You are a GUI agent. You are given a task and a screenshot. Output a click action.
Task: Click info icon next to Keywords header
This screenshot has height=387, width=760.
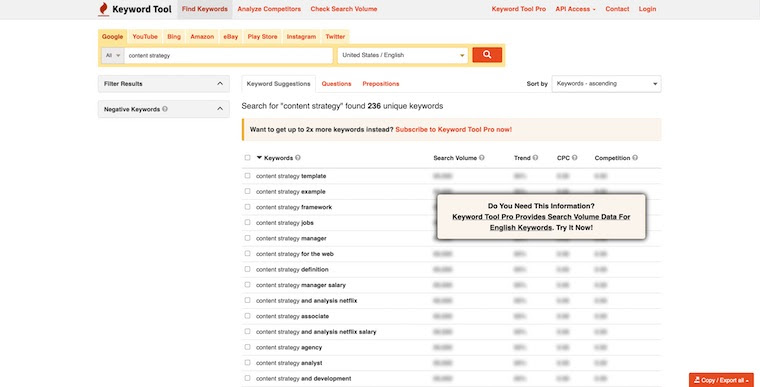click(x=298, y=158)
